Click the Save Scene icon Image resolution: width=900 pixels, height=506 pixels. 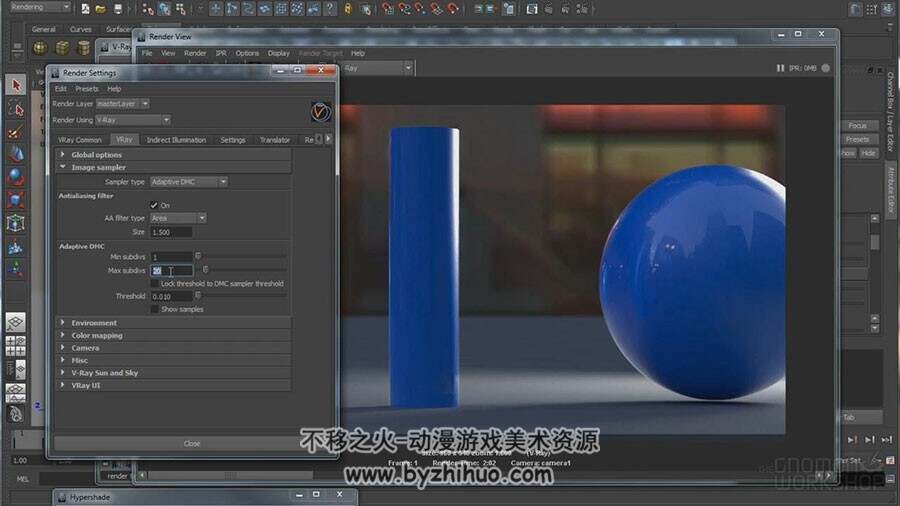tap(118, 9)
